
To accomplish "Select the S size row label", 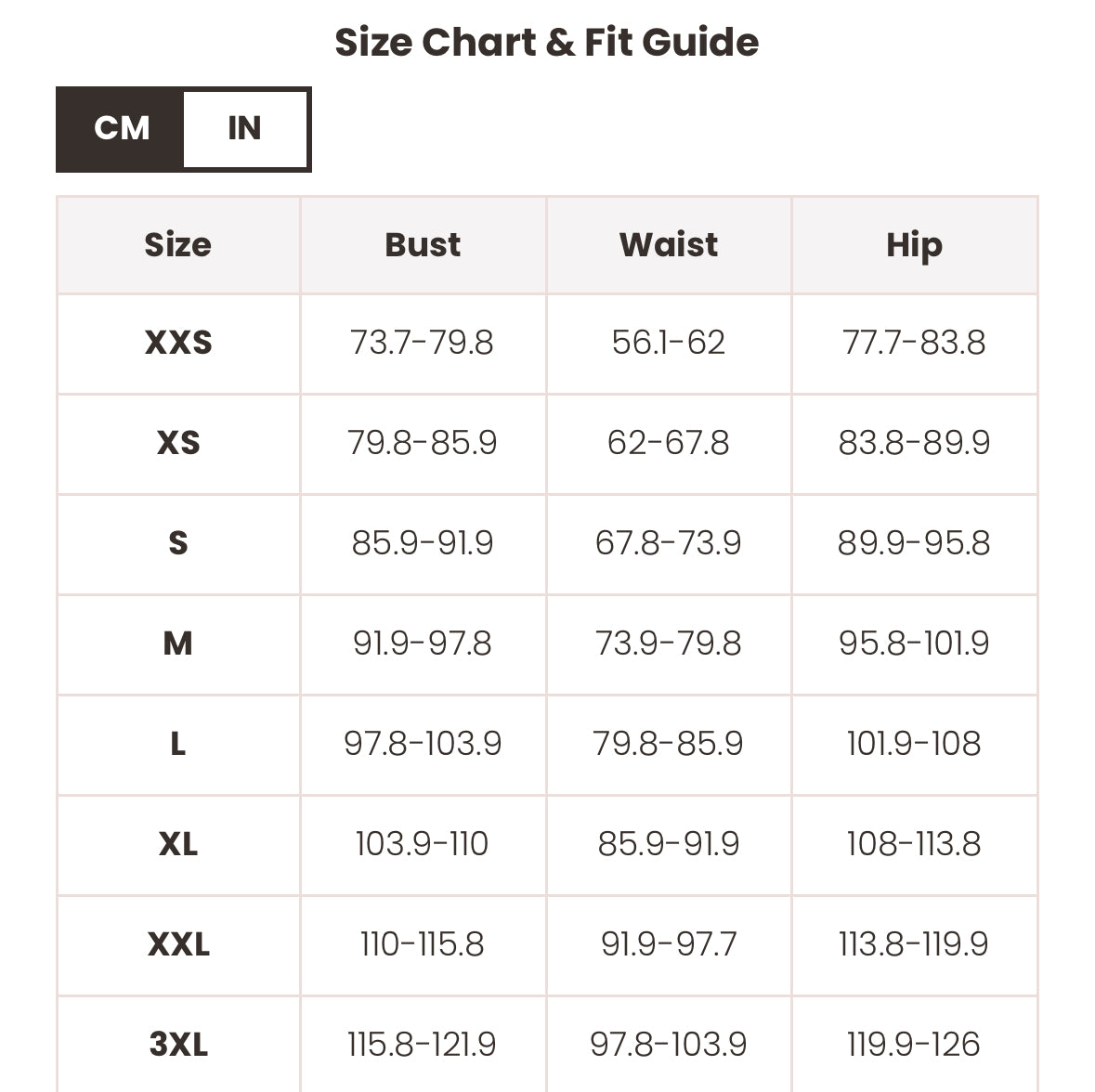I will (178, 543).
